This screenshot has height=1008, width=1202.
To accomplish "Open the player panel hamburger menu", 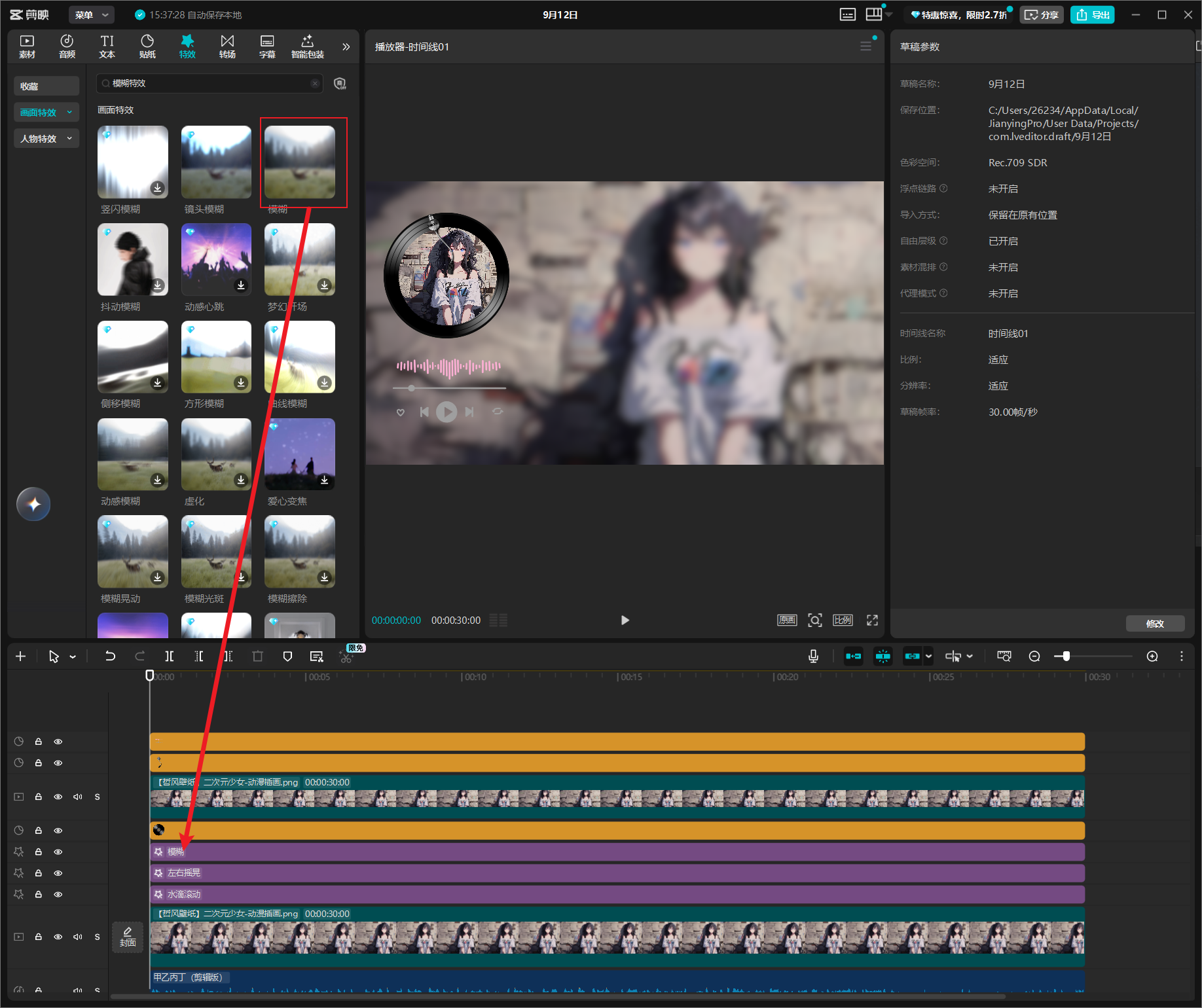I will [865, 46].
